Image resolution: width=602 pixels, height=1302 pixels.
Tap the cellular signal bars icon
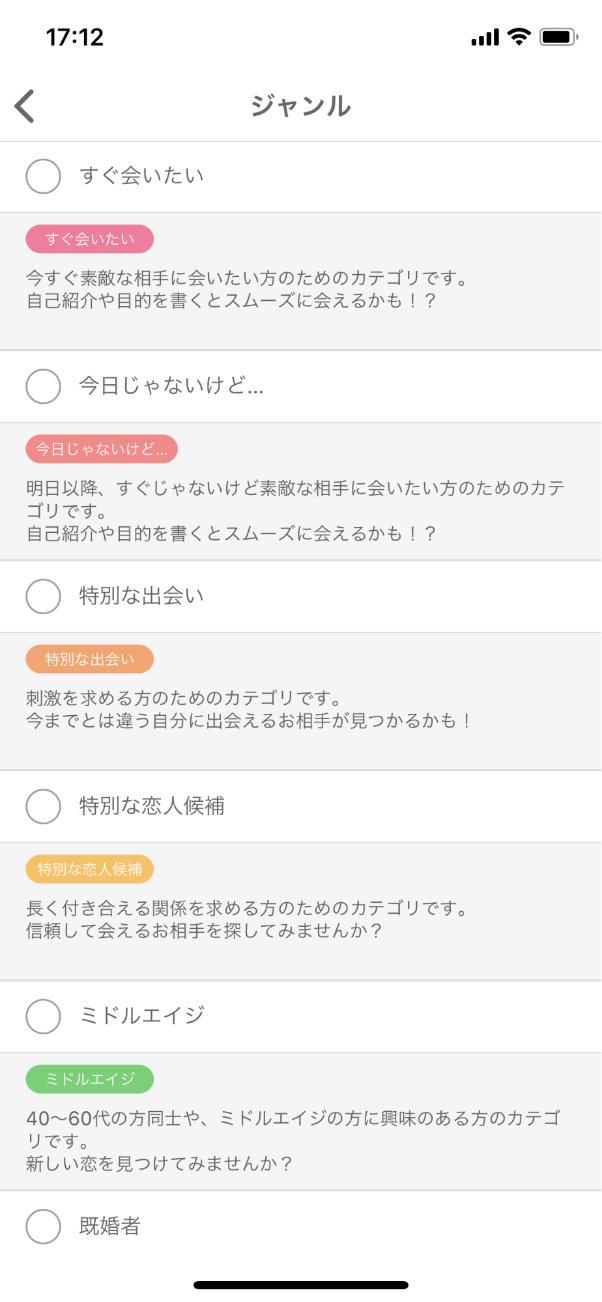(484, 37)
